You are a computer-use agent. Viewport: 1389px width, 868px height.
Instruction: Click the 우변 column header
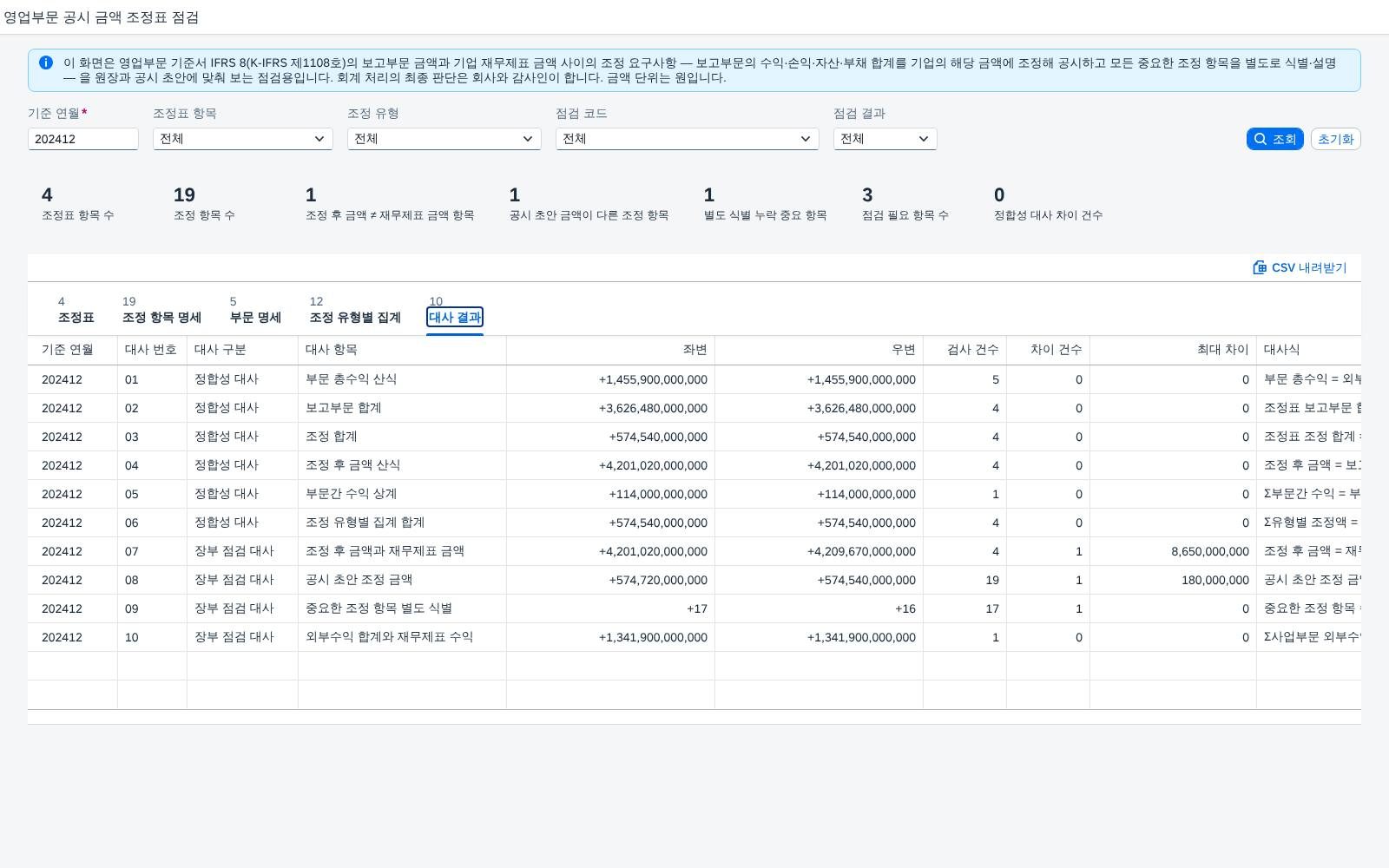pos(819,350)
